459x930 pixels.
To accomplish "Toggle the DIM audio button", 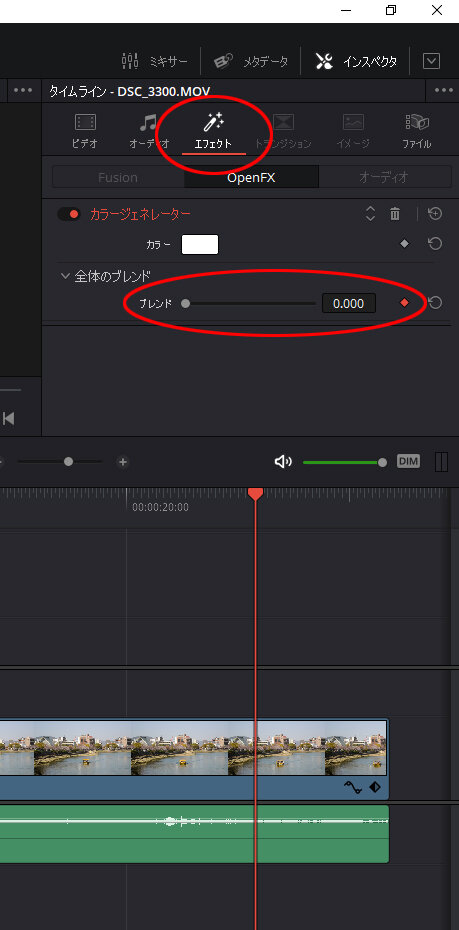I will point(408,461).
